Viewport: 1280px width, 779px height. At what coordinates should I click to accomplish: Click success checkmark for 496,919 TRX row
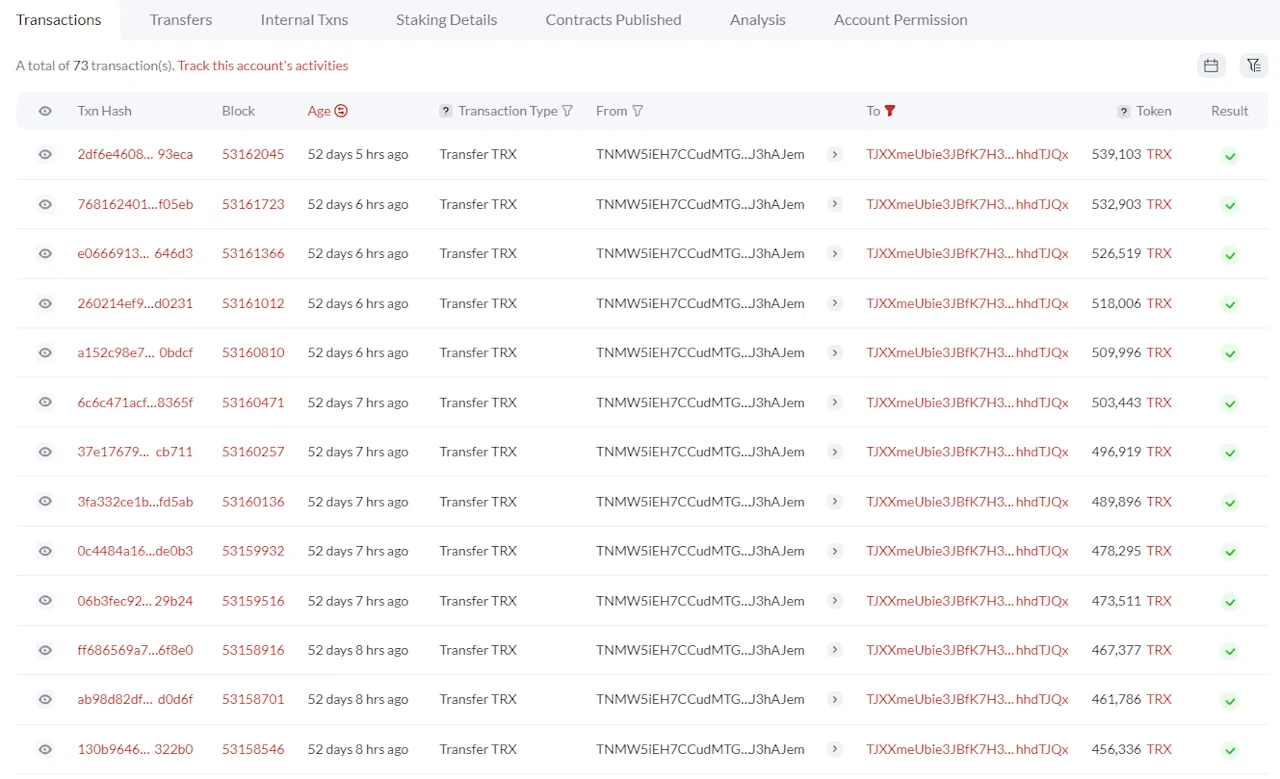pyautogui.click(x=1230, y=453)
